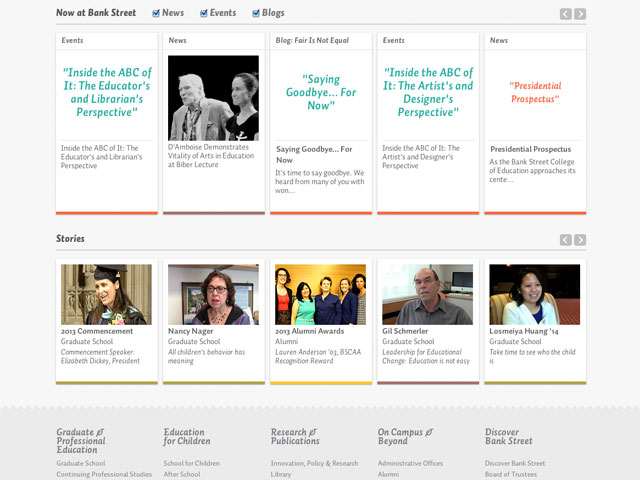The image size is (640, 480).
Task: Go to next items in Now at Bank Street carousel
Action: (x=580, y=14)
